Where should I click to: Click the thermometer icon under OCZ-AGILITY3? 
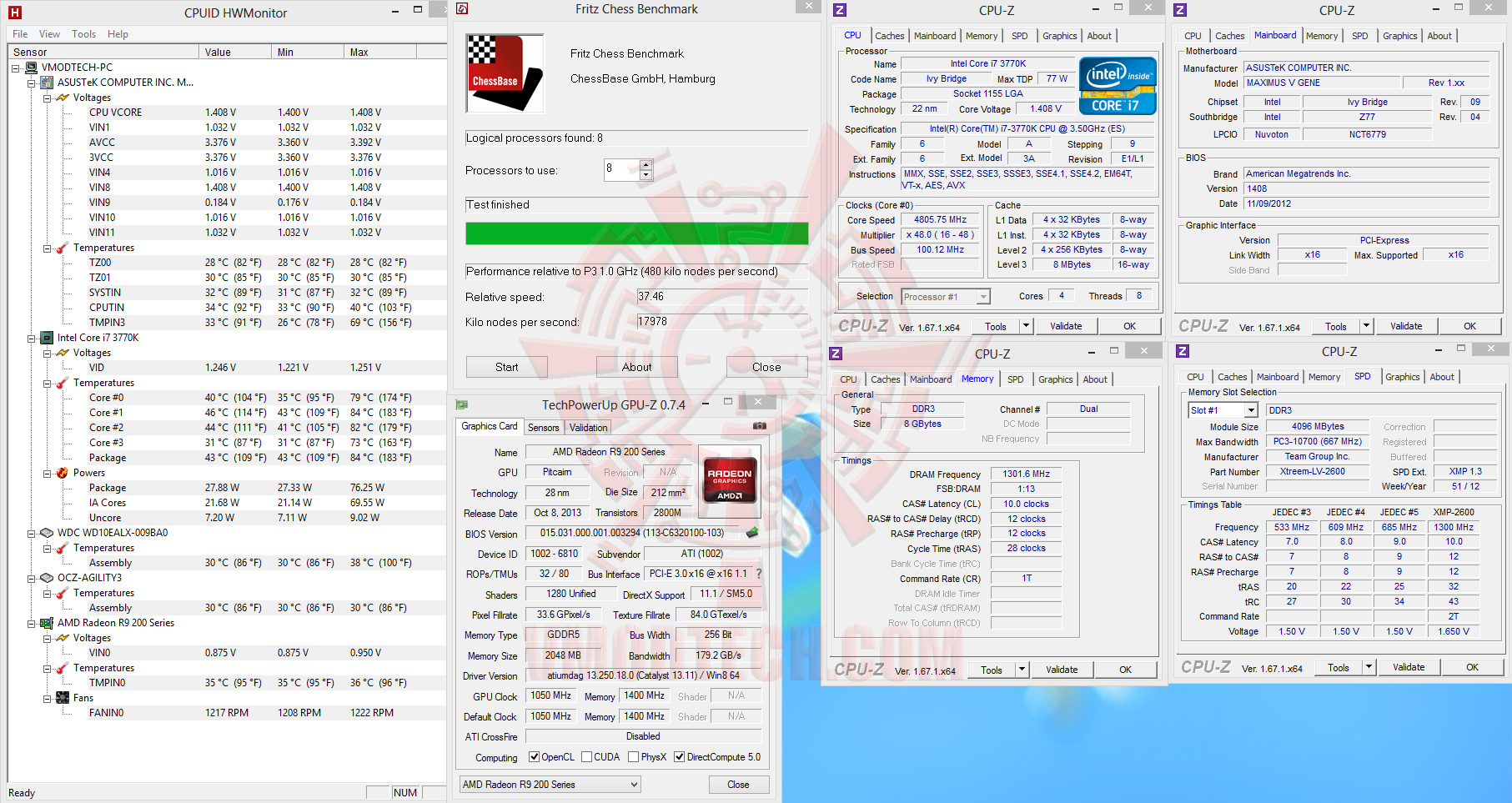pyautogui.click(x=63, y=593)
